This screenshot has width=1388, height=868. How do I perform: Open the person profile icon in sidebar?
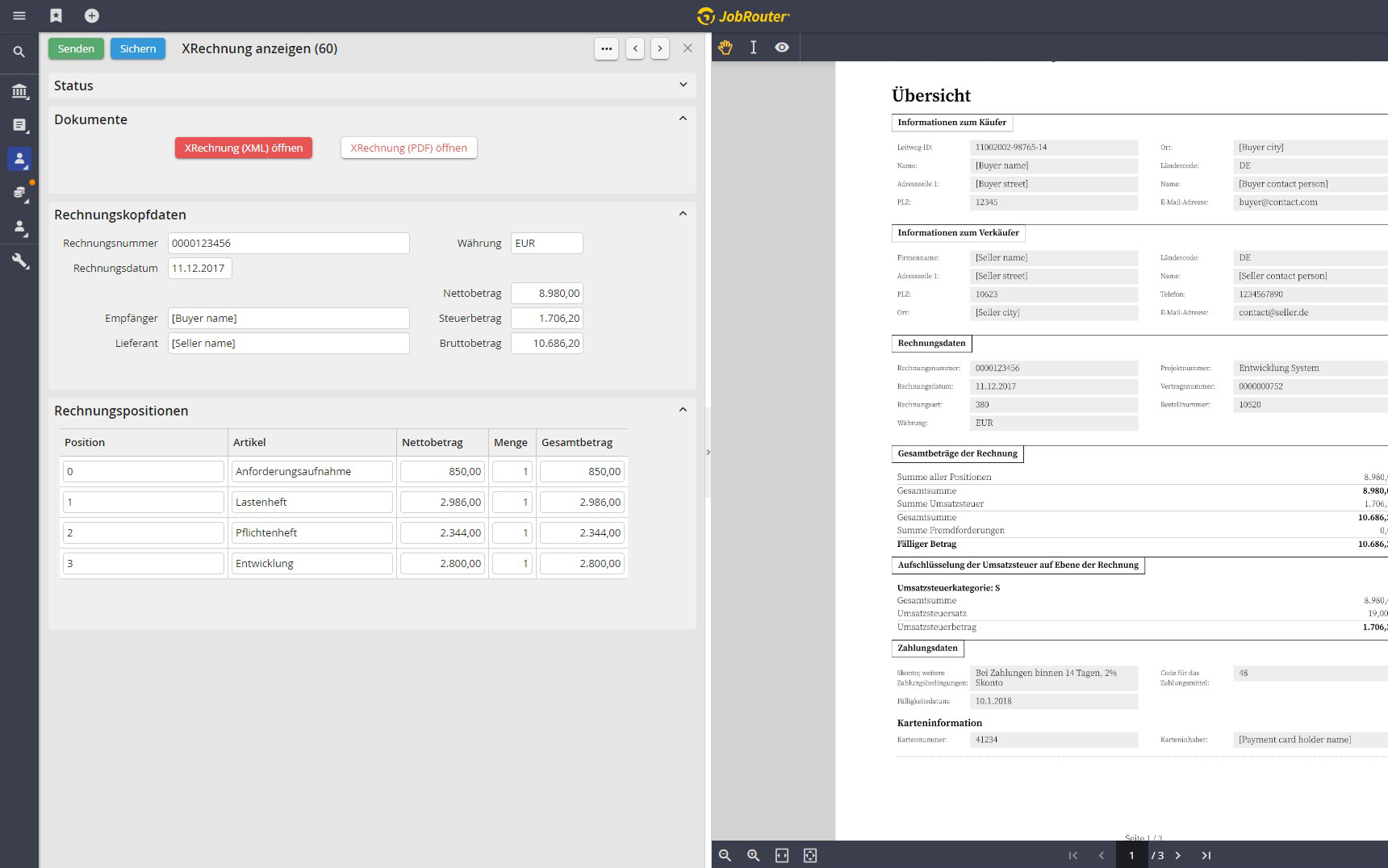[x=19, y=227]
